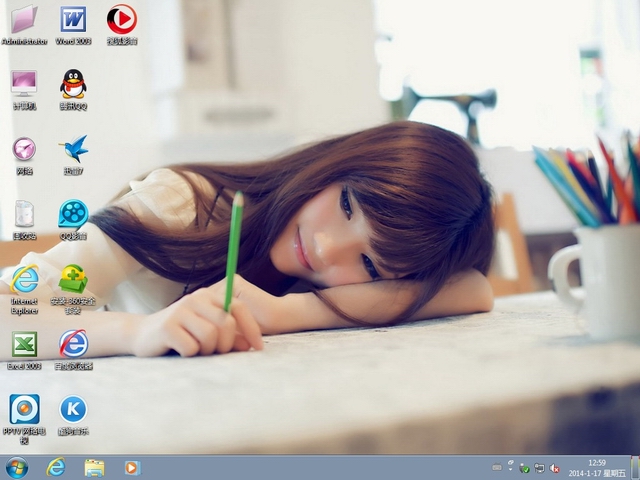
Task: Select the pink Computer monitor icon
Action: pos(24,84)
